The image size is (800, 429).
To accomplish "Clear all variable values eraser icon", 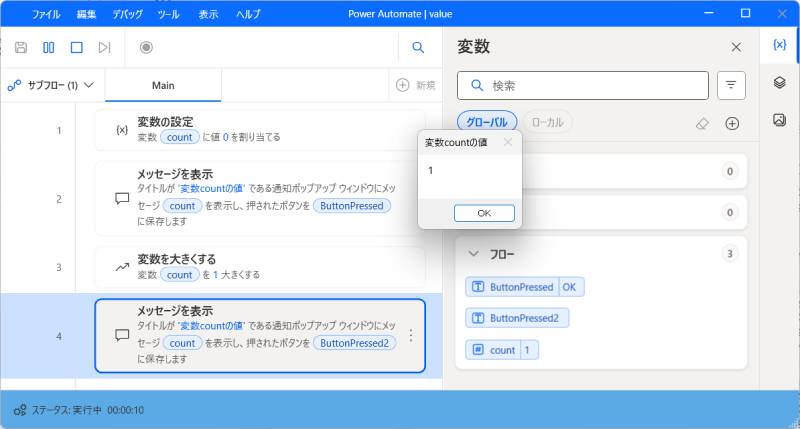I will point(703,123).
